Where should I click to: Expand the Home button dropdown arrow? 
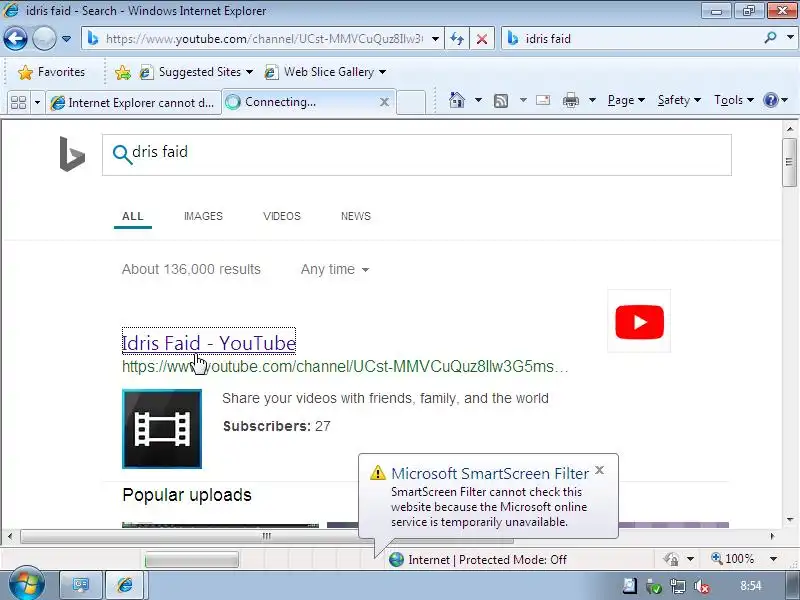click(x=478, y=100)
